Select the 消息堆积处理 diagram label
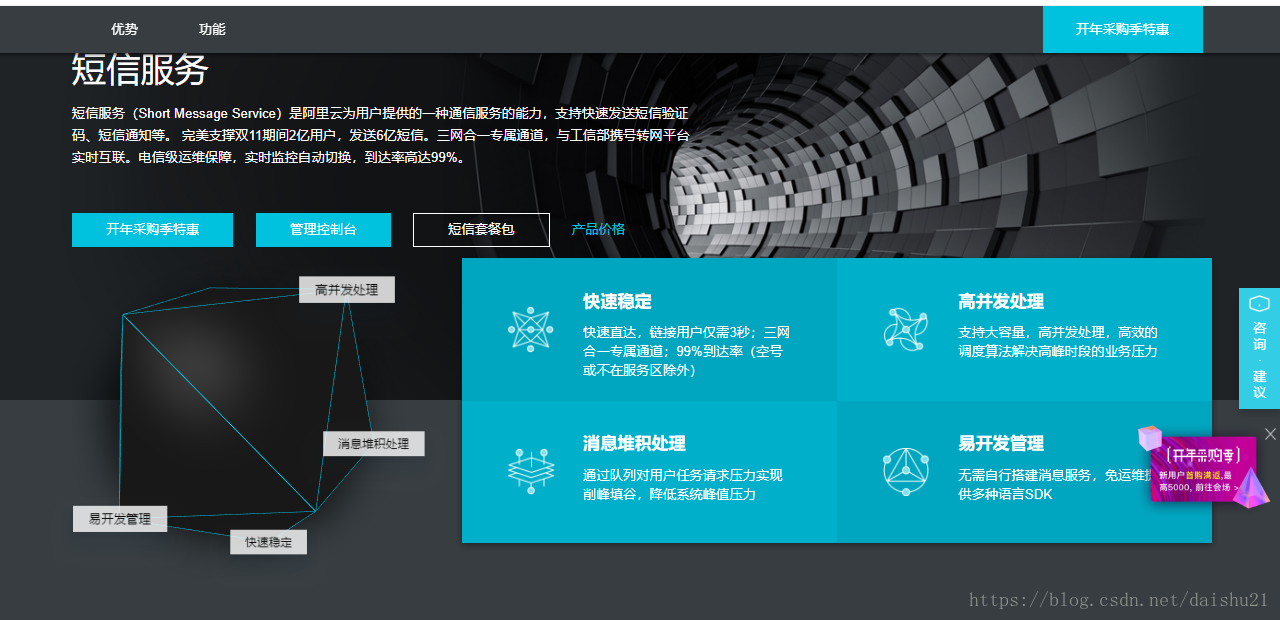This screenshot has height=620, width=1280. click(x=374, y=444)
